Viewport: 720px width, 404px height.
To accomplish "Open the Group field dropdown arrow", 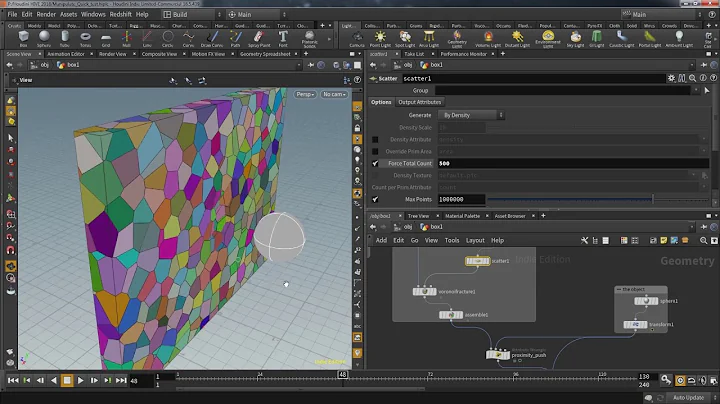I will [696, 90].
